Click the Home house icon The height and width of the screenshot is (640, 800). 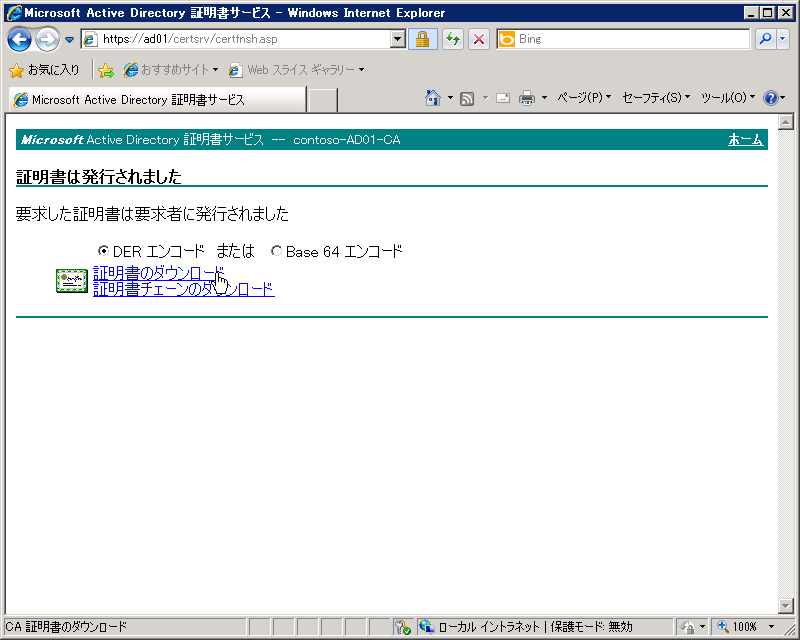(x=433, y=97)
